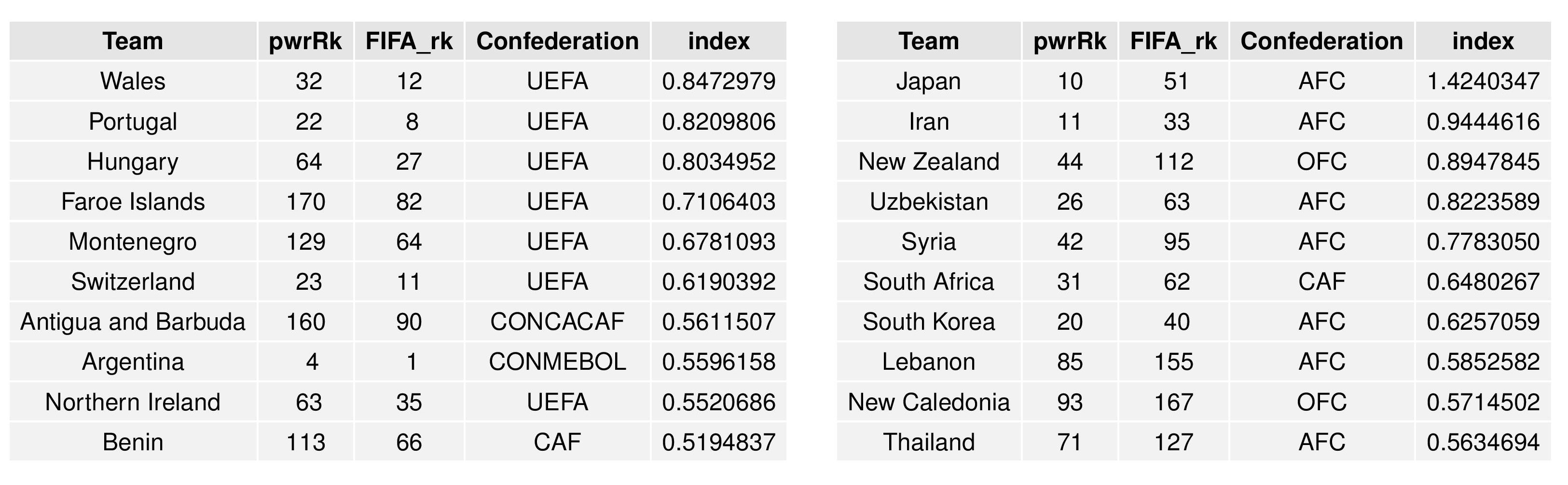Click the Wales team cell
This screenshot has width=1568, height=485.
(x=133, y=81)
